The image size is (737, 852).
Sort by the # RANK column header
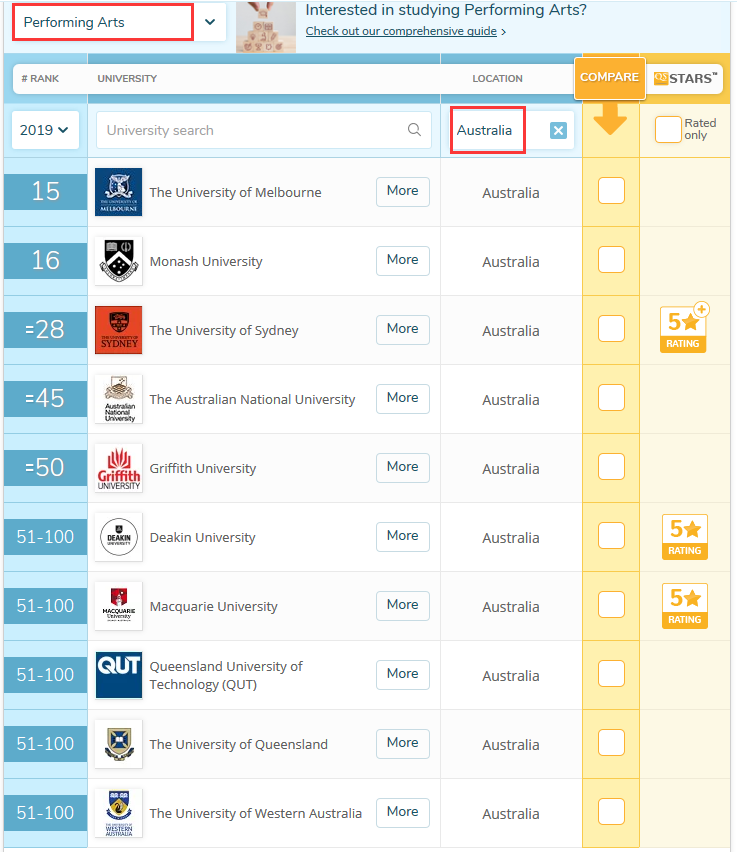tap(40, 78)
